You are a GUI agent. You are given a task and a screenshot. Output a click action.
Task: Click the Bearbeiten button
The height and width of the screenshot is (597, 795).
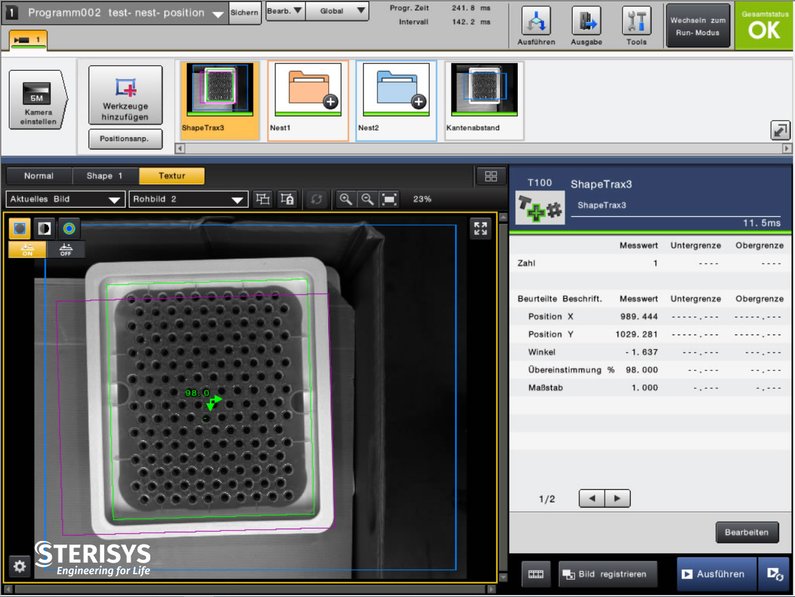(746, 533)
